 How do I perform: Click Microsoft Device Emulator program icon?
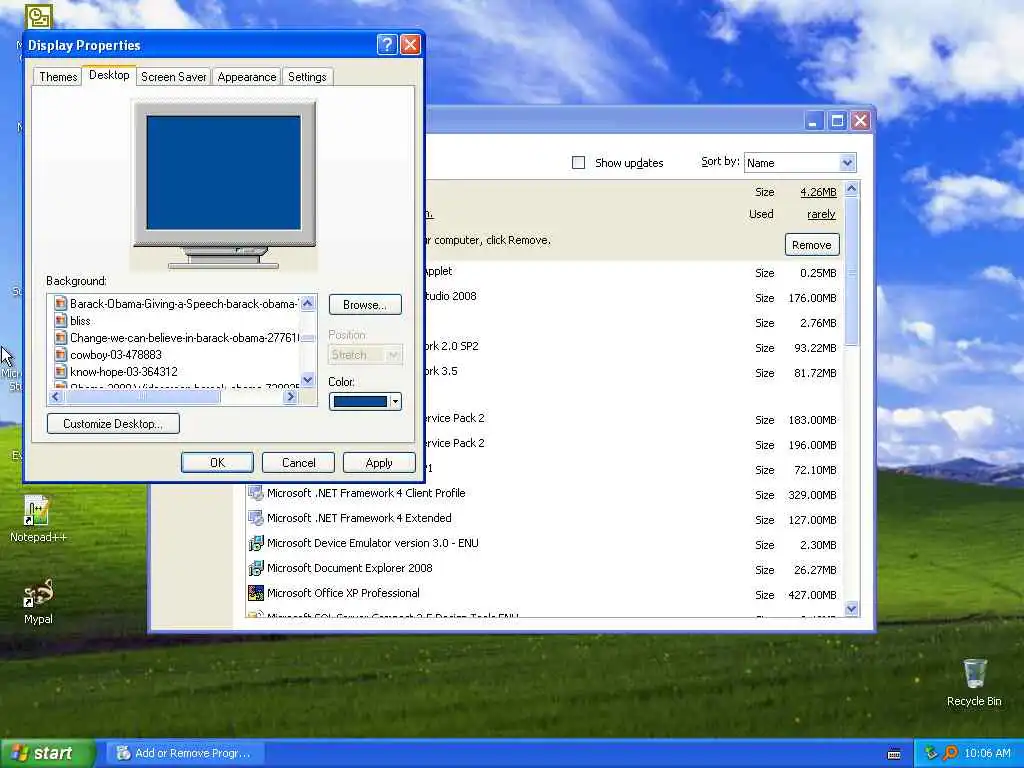[x=255, y=543]
